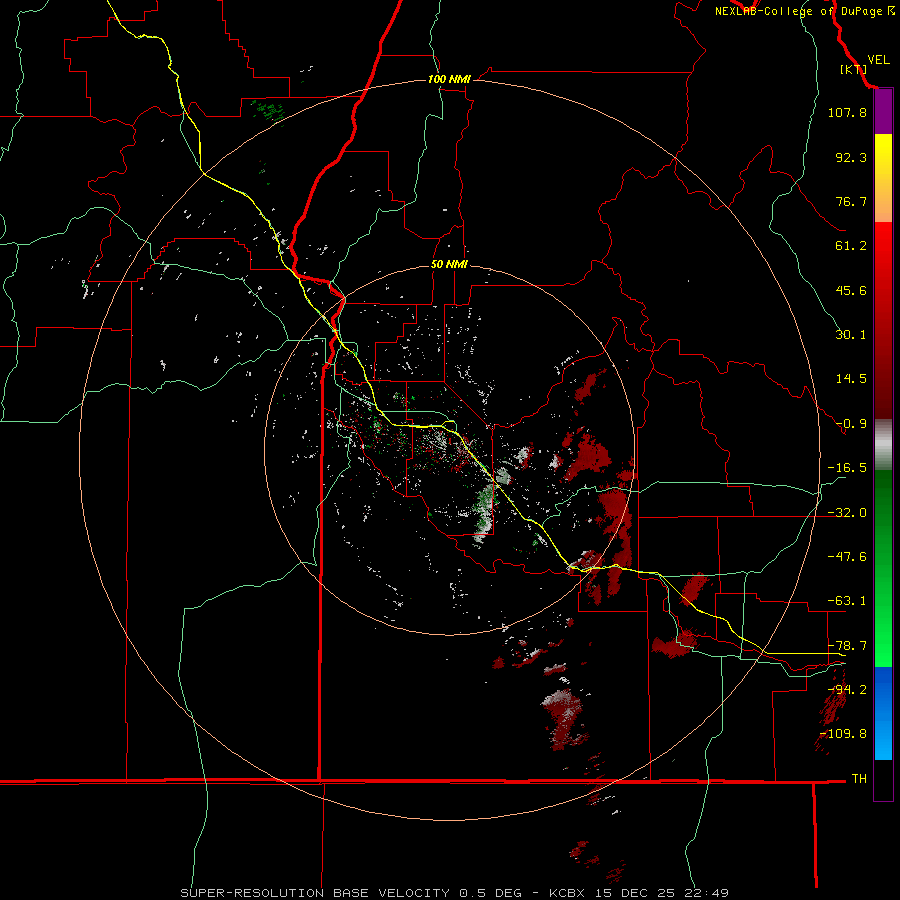
Task: Click the -78.7 scale value
Action: [x=847, y=646]
